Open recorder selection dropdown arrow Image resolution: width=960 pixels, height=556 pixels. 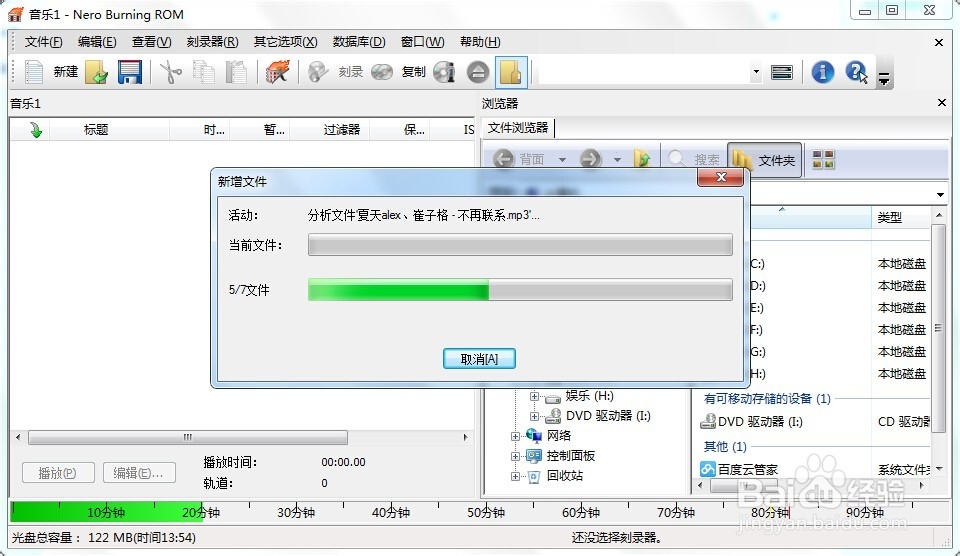(756, 72)
